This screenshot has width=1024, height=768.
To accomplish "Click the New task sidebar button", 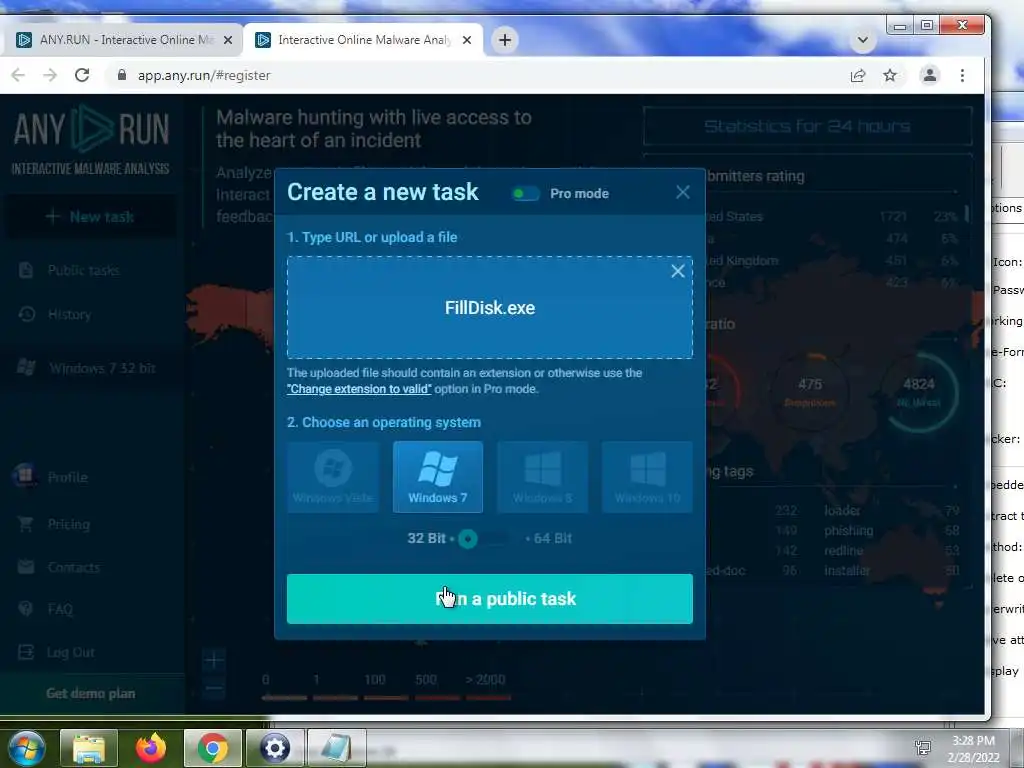I will [x=91, y=217].
